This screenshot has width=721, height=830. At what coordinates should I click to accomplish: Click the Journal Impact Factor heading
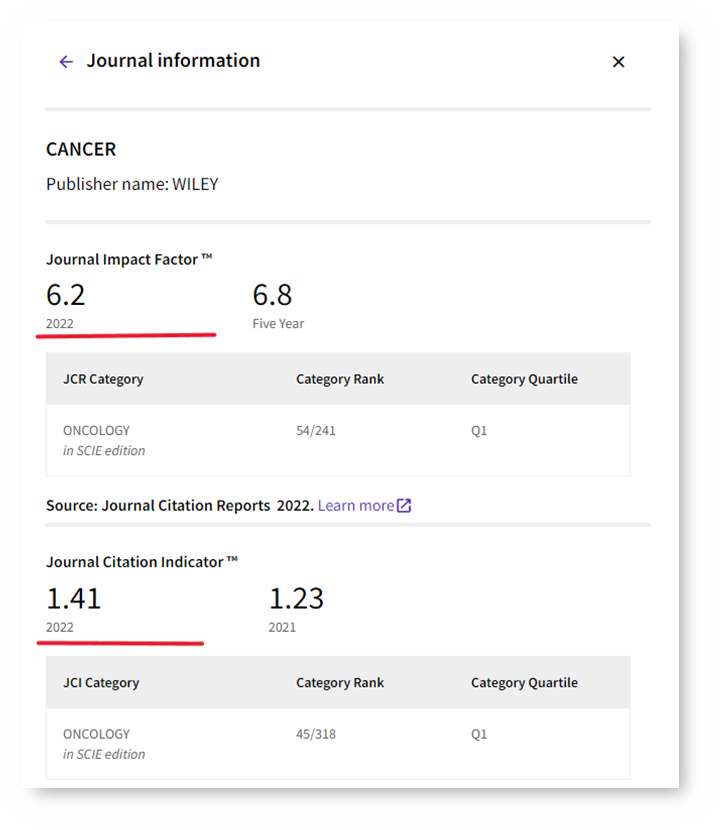[129, 259]
